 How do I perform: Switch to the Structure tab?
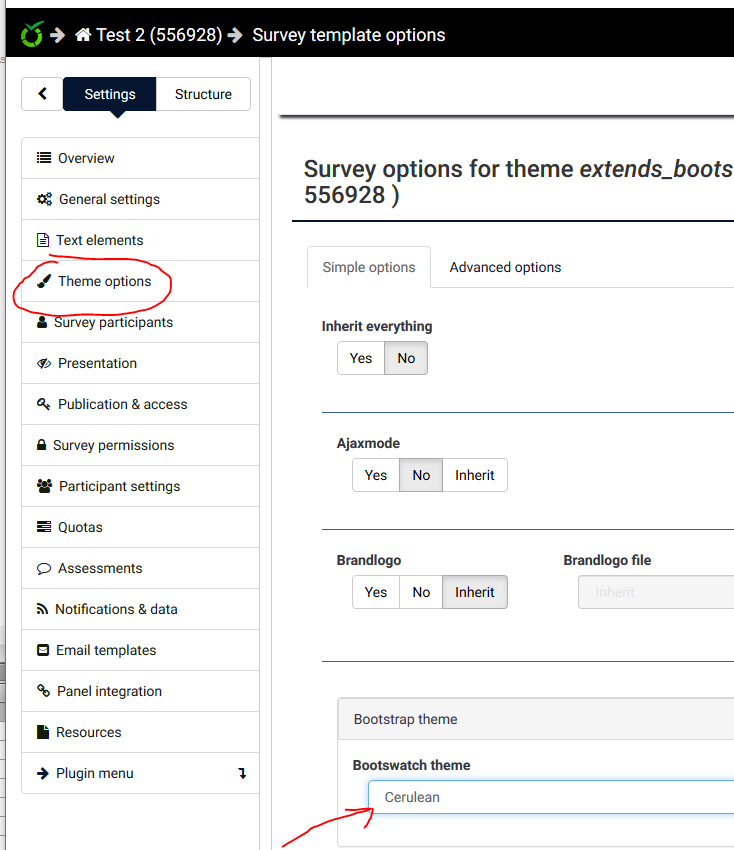203,94
